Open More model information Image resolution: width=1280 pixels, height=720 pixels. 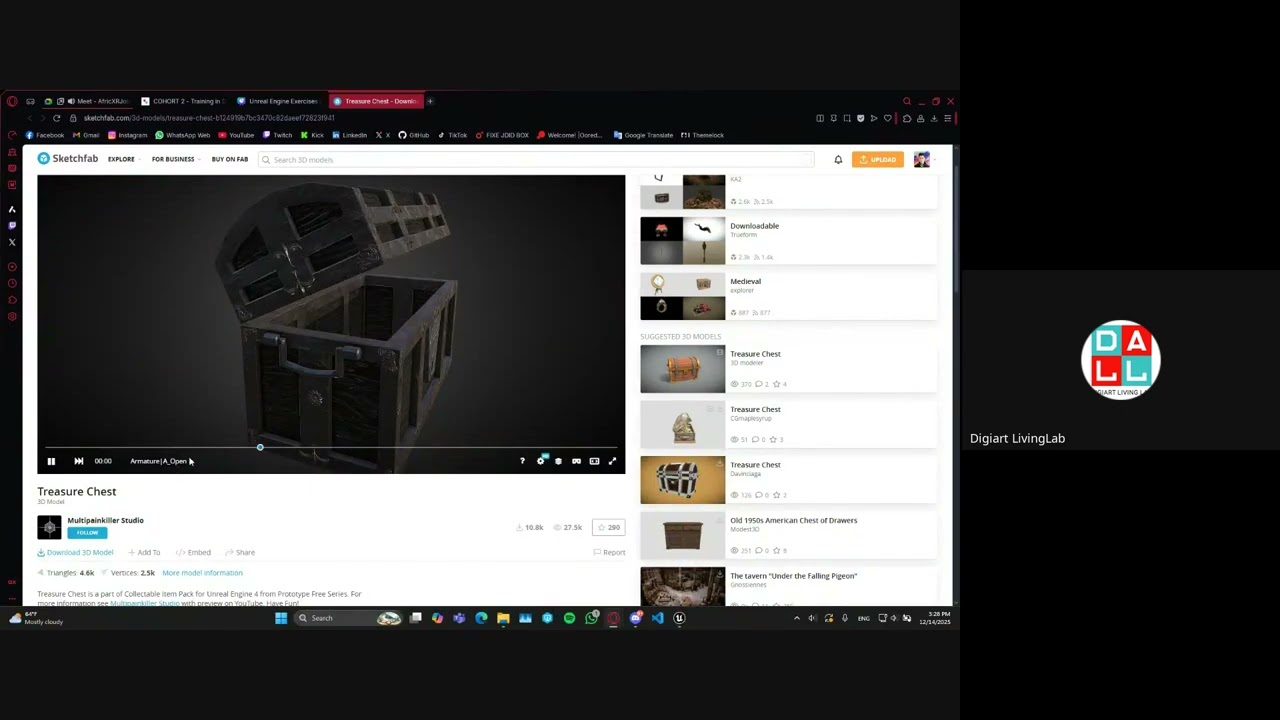pyautogui.click(x=202, y=573)
